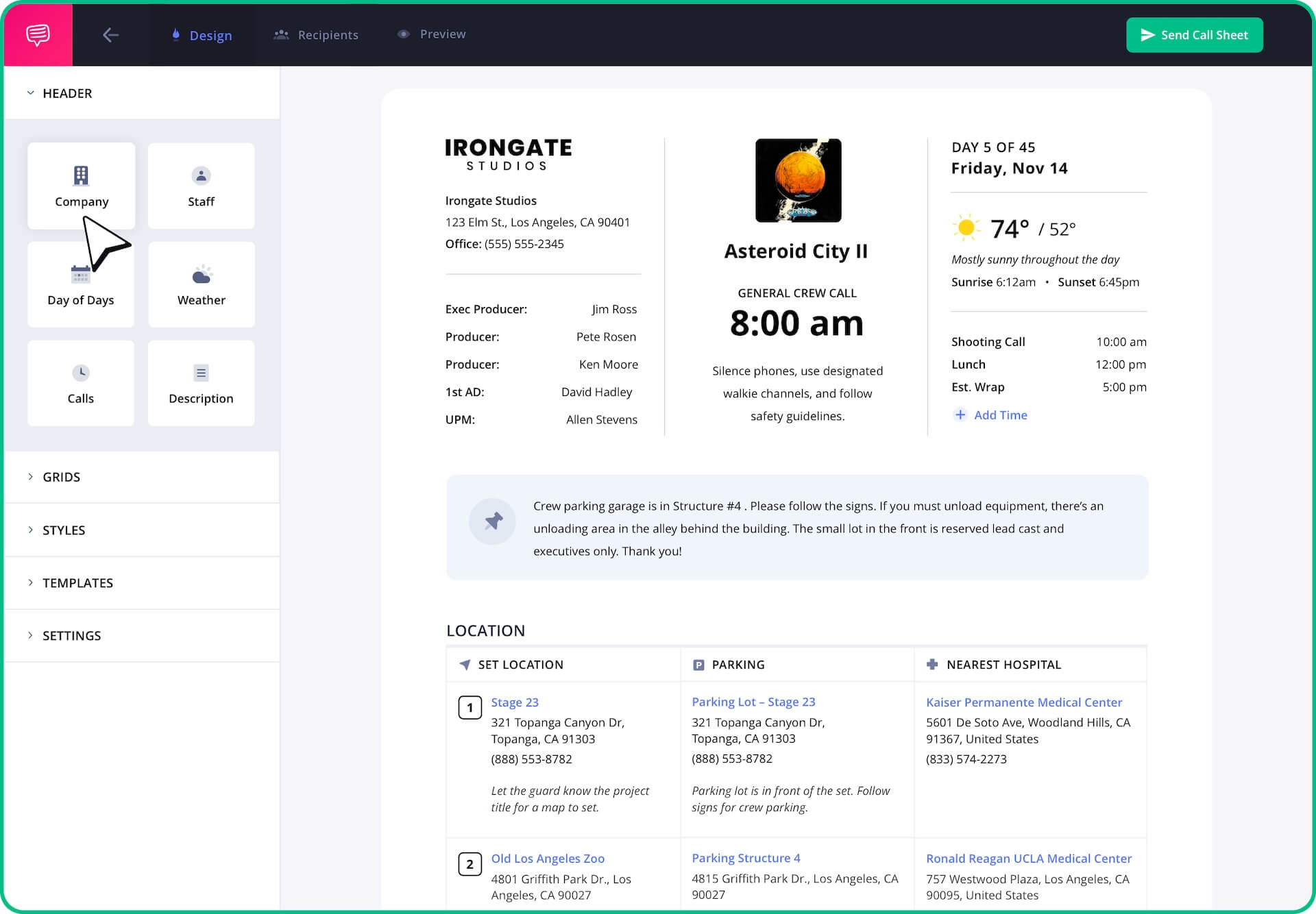Expand the SETTINGS section
Image resolution: width=1316 pixels, height=914 pixels.
tap(71, 636)
